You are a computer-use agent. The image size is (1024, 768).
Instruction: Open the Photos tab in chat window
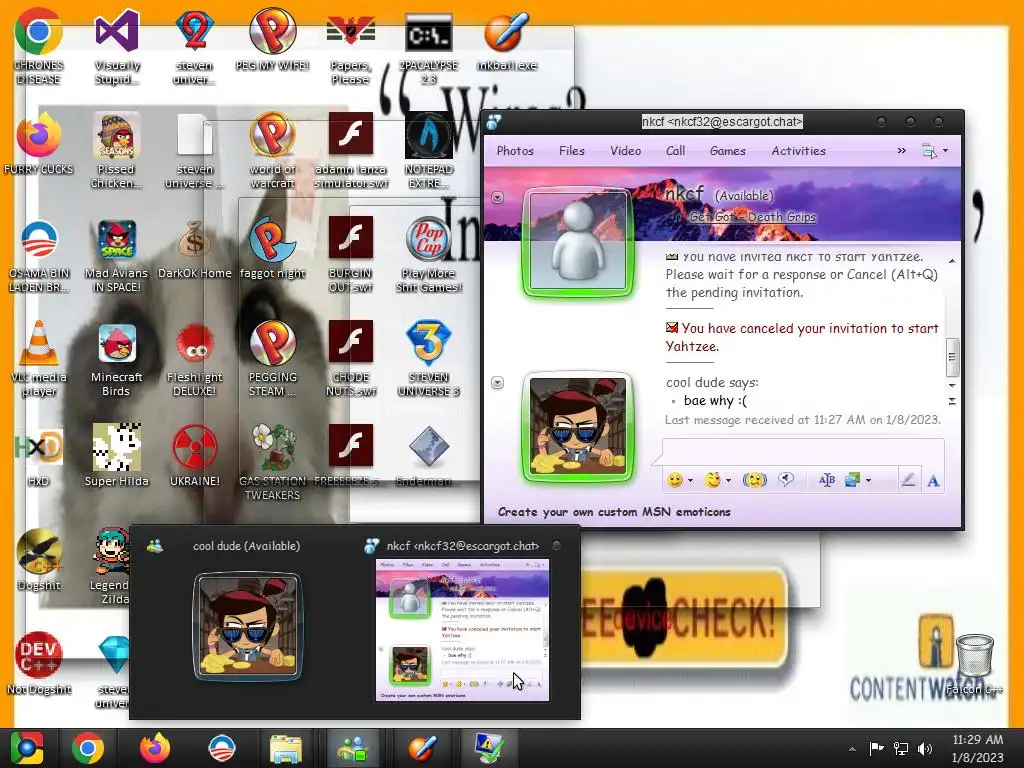[x=515, y=151]
